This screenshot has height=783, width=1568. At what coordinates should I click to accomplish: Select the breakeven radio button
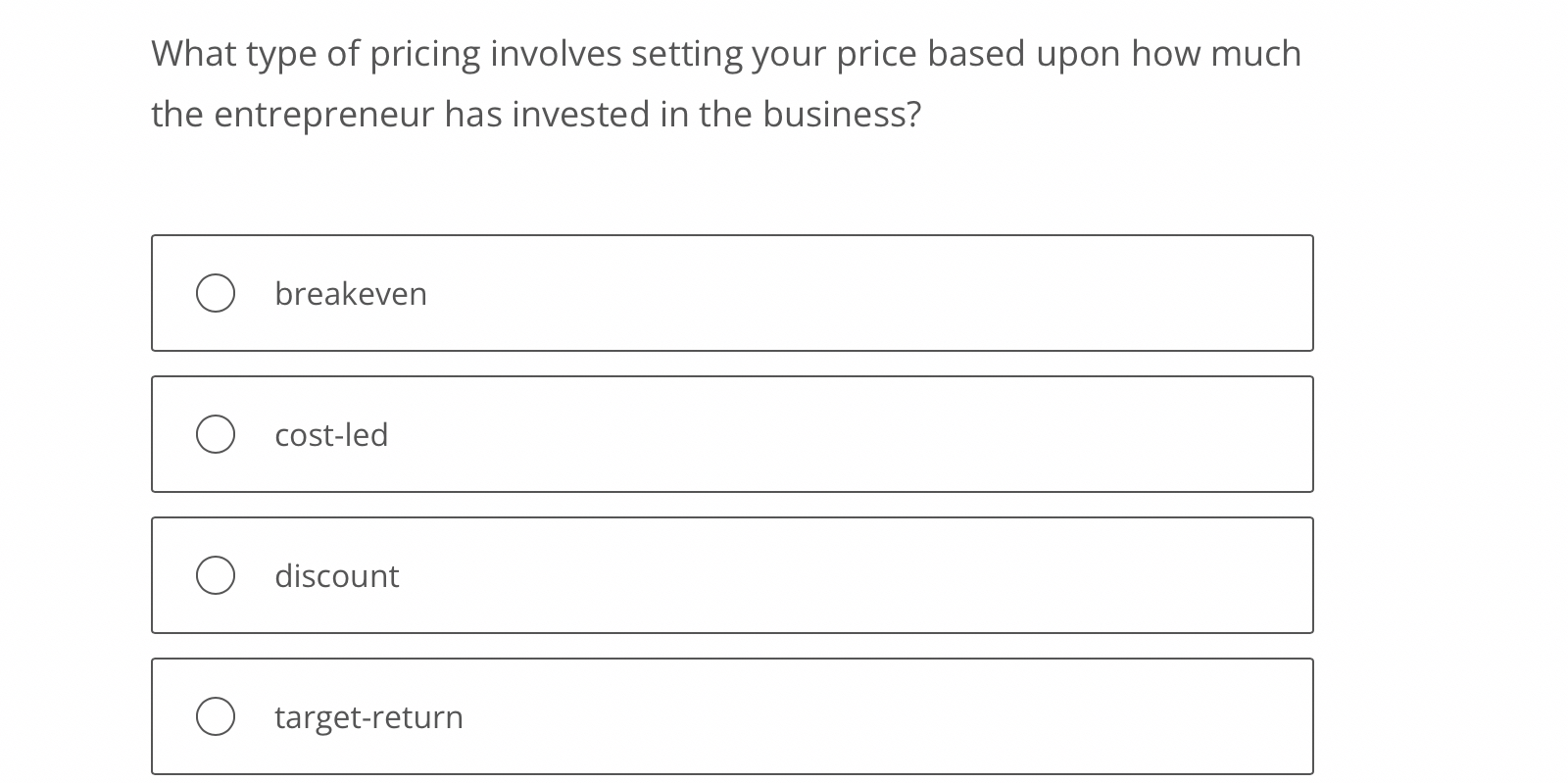click(x=216, y=293)
